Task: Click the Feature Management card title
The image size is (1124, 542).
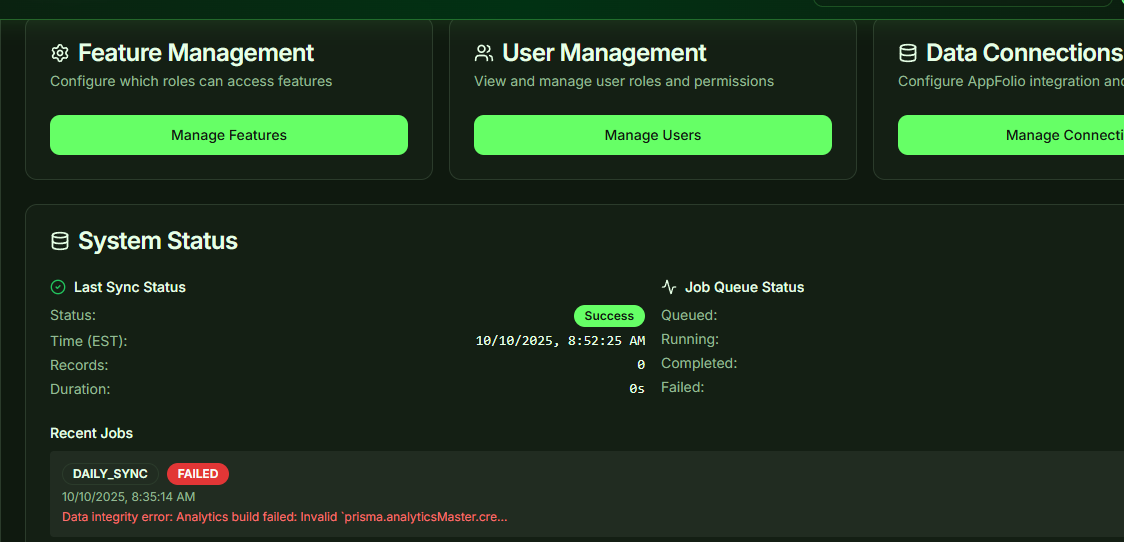Action: click(196, 53)
